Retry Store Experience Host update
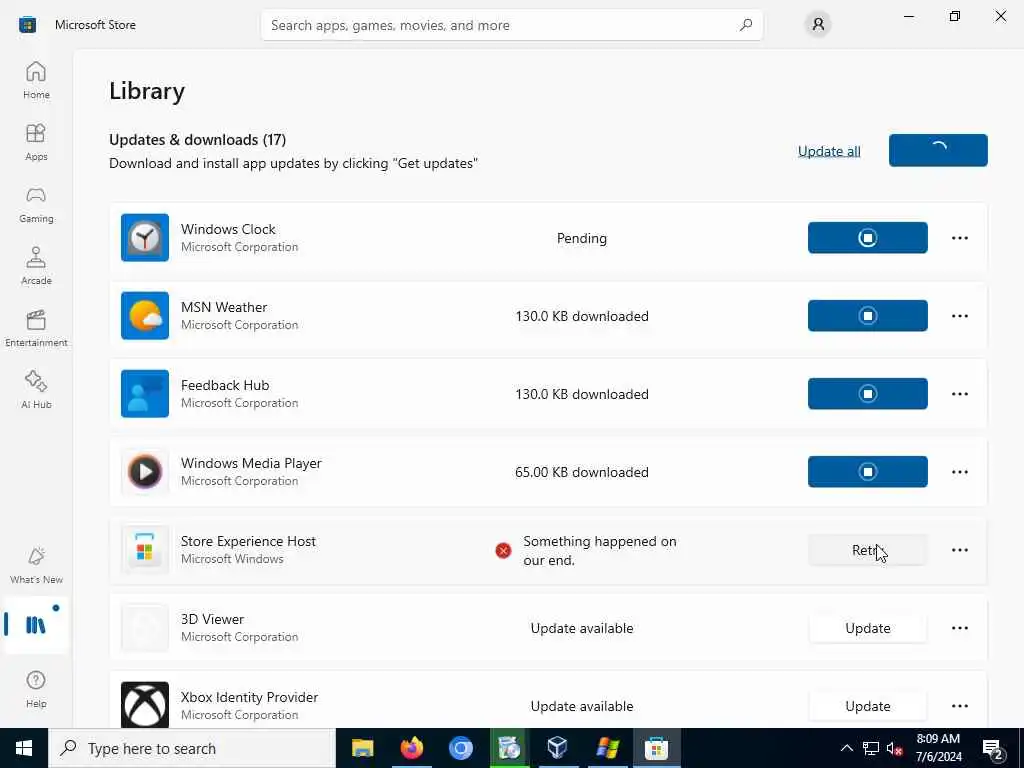Screen dimensions: 1024x768 point(867,550)
